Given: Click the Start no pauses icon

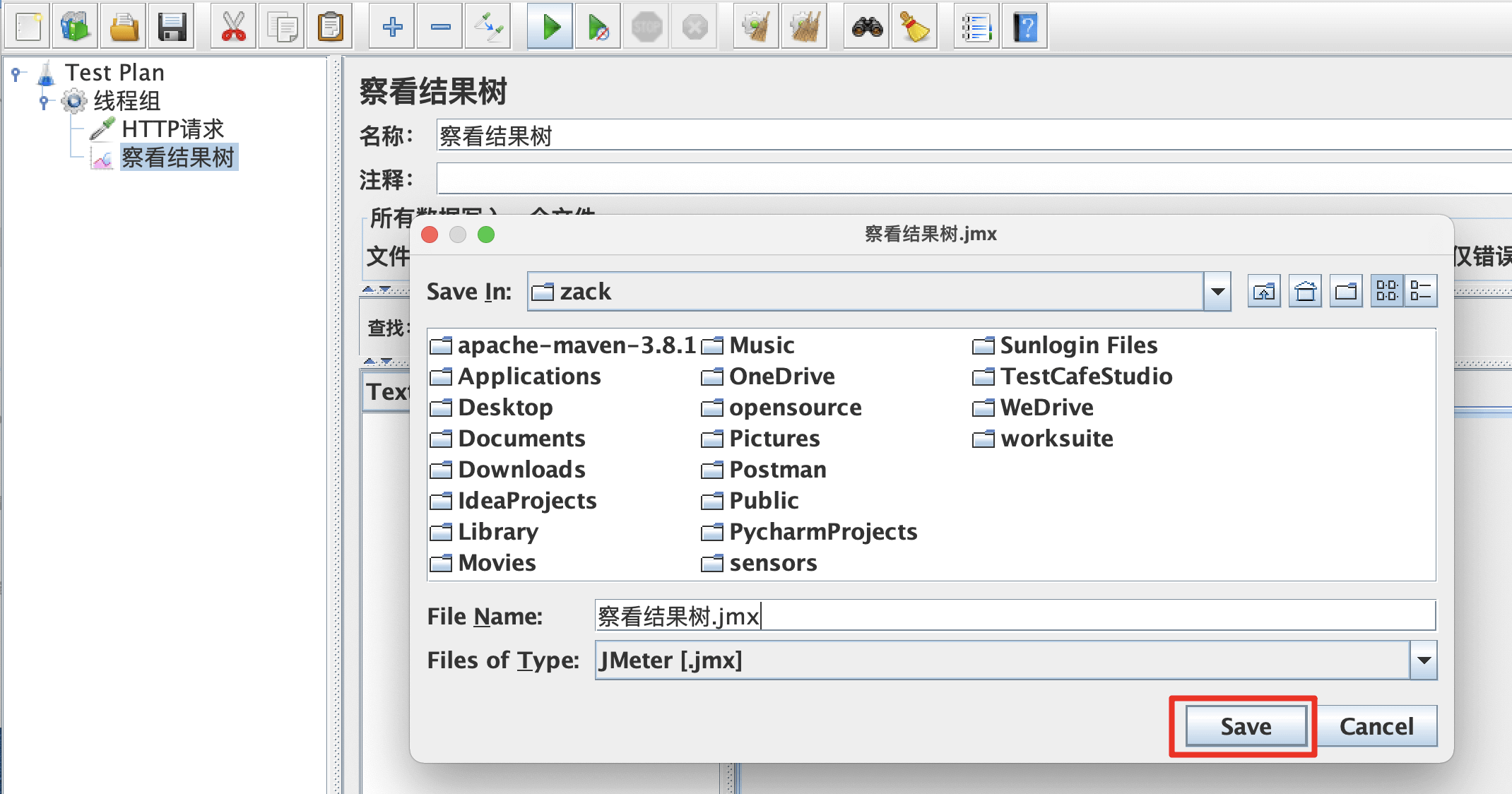Looking at the screenshot, I should pyautogui.click(x=598, y=28).
